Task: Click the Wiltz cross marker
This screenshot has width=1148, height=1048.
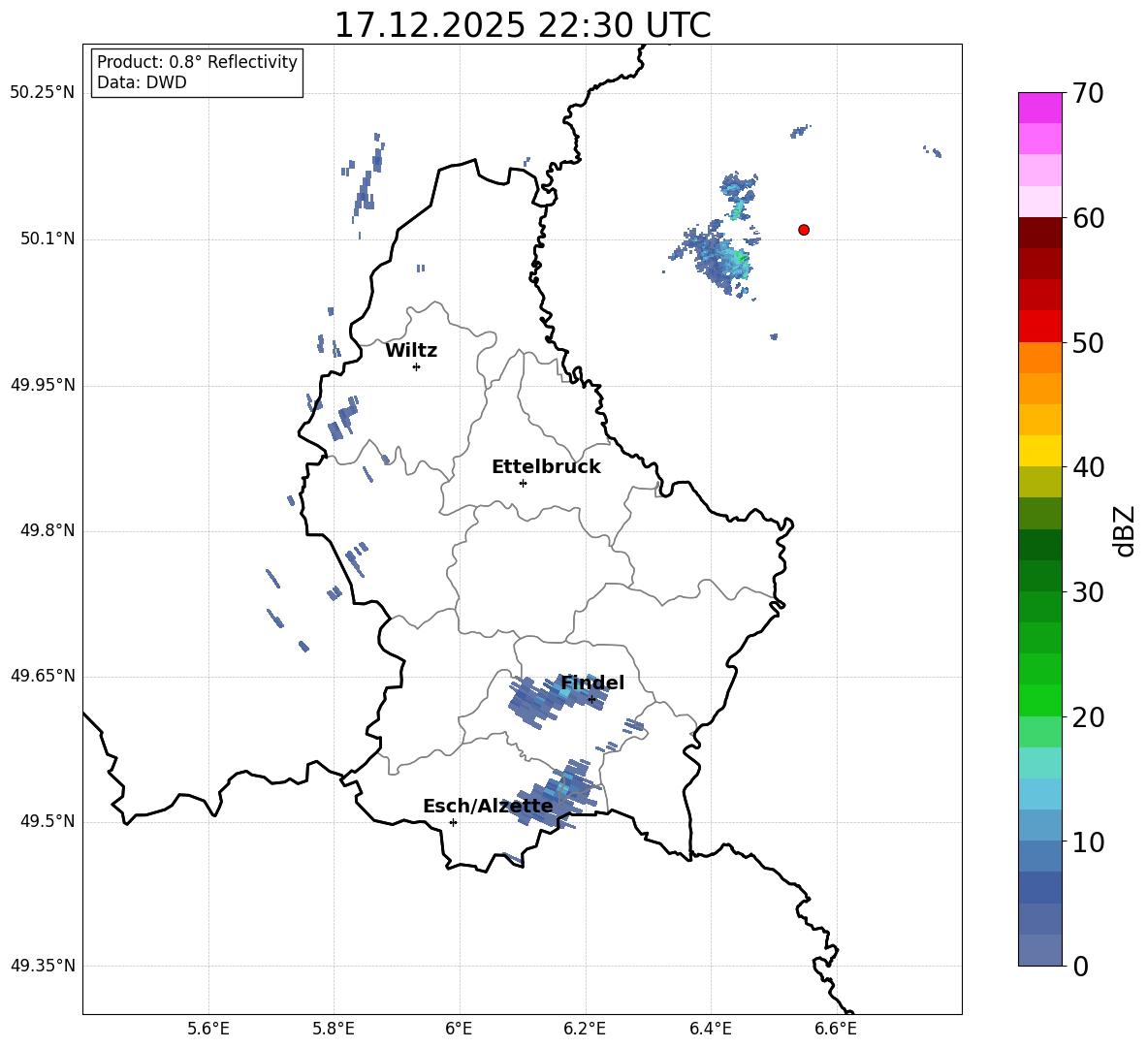Action: point(417,366)
